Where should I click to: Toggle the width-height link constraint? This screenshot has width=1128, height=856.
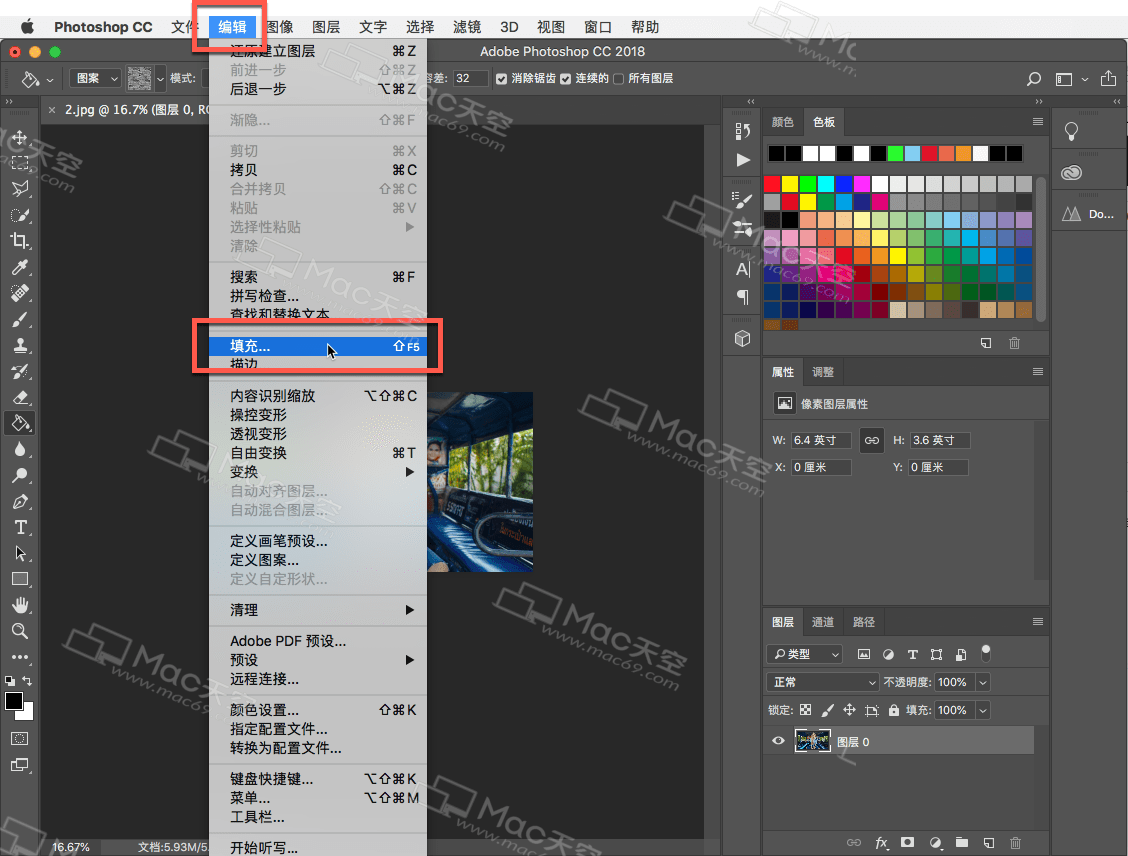[871, 440]
